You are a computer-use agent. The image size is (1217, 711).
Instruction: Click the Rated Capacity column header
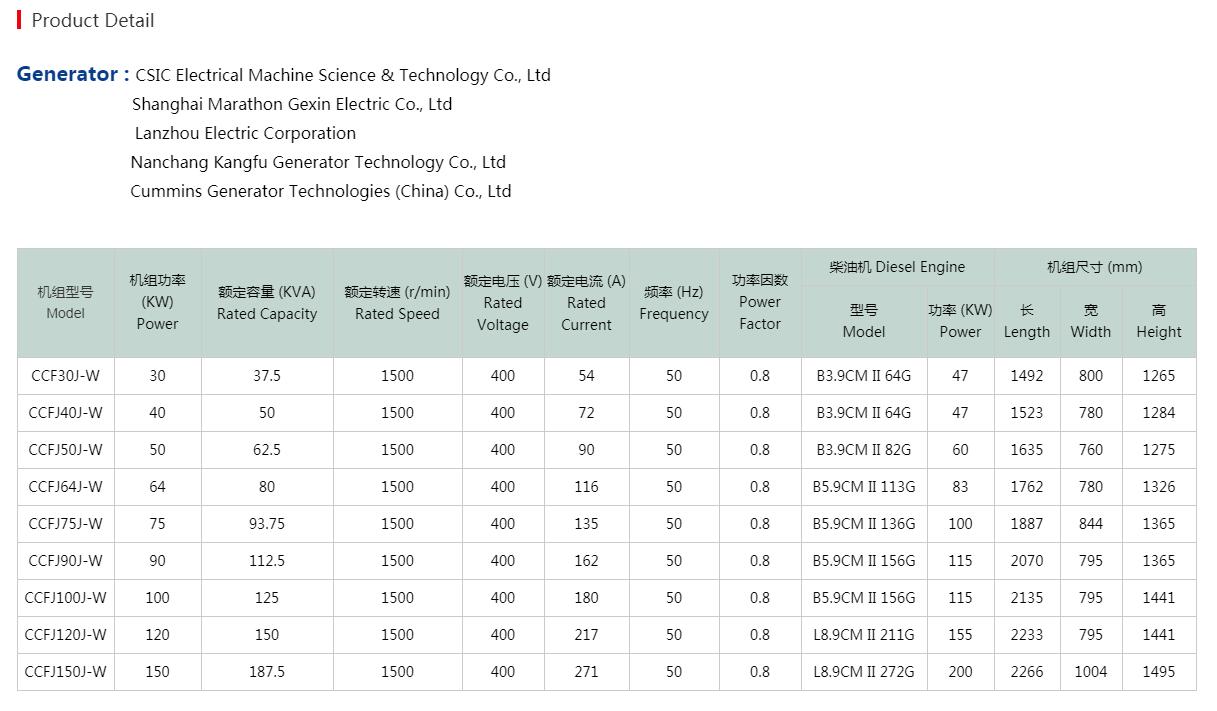pyautogui.click(x=267, y=303)
